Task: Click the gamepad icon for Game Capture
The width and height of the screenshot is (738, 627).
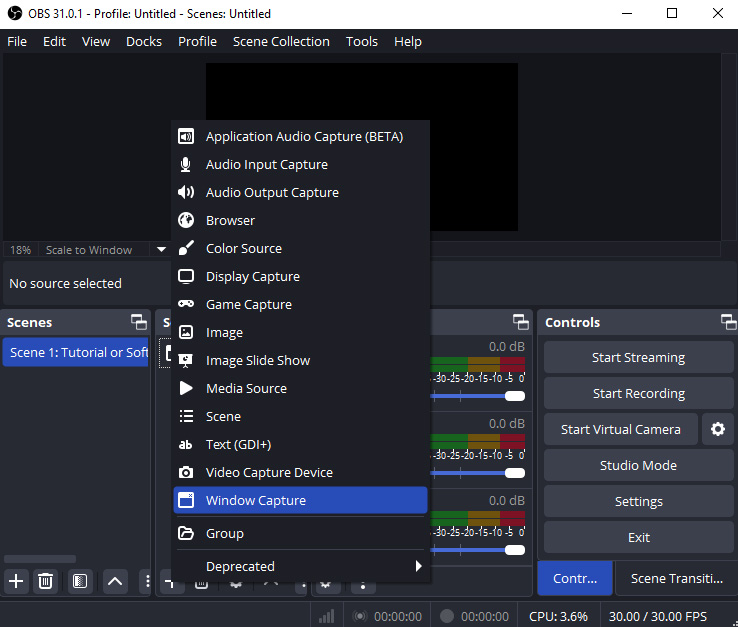Action: coord(186,304)
